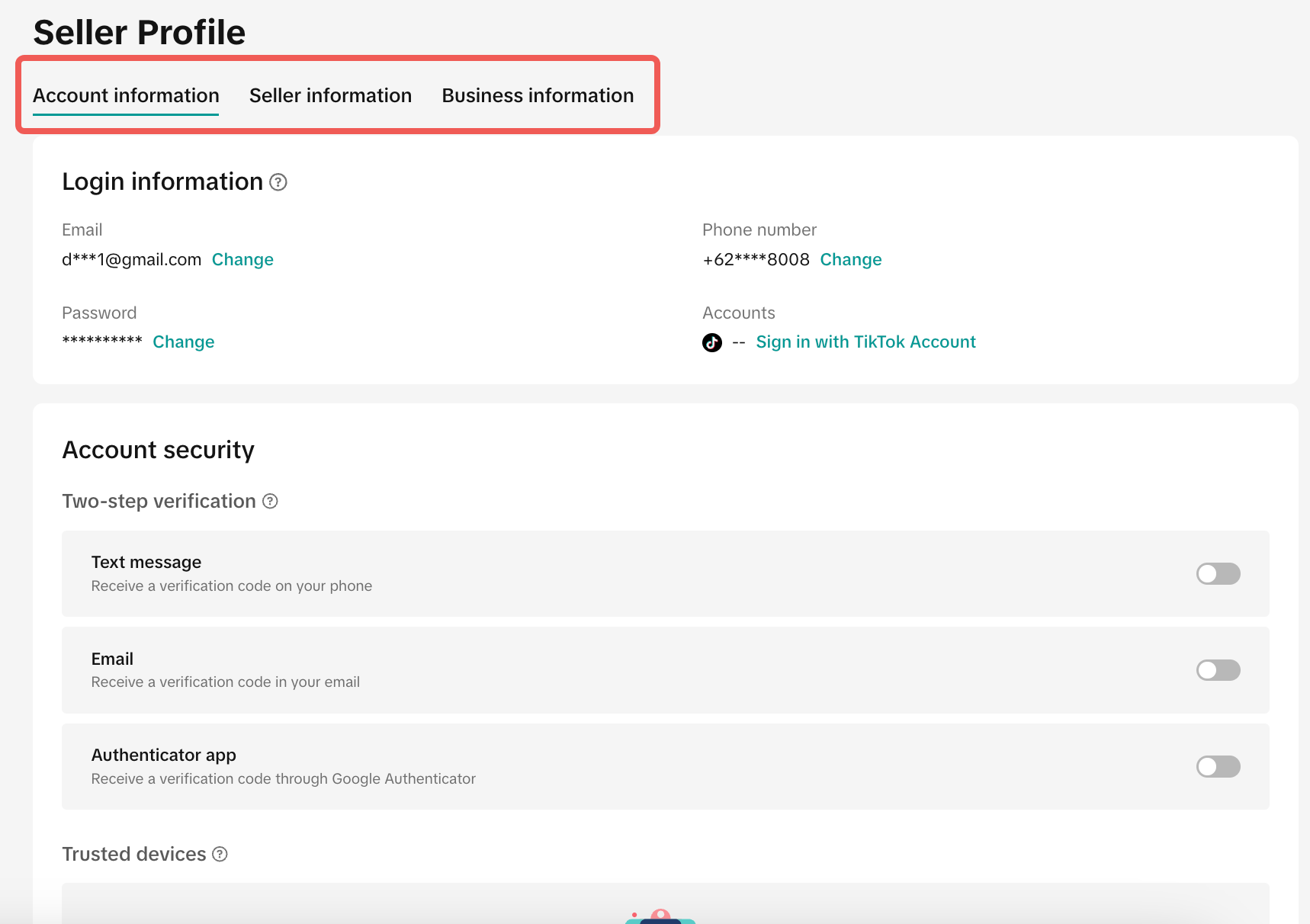Image resolution: width=1310 pixels, height=924 pixels.
Task: Click the TikTok logo under Accounts
Action: [x=711, y=342]
